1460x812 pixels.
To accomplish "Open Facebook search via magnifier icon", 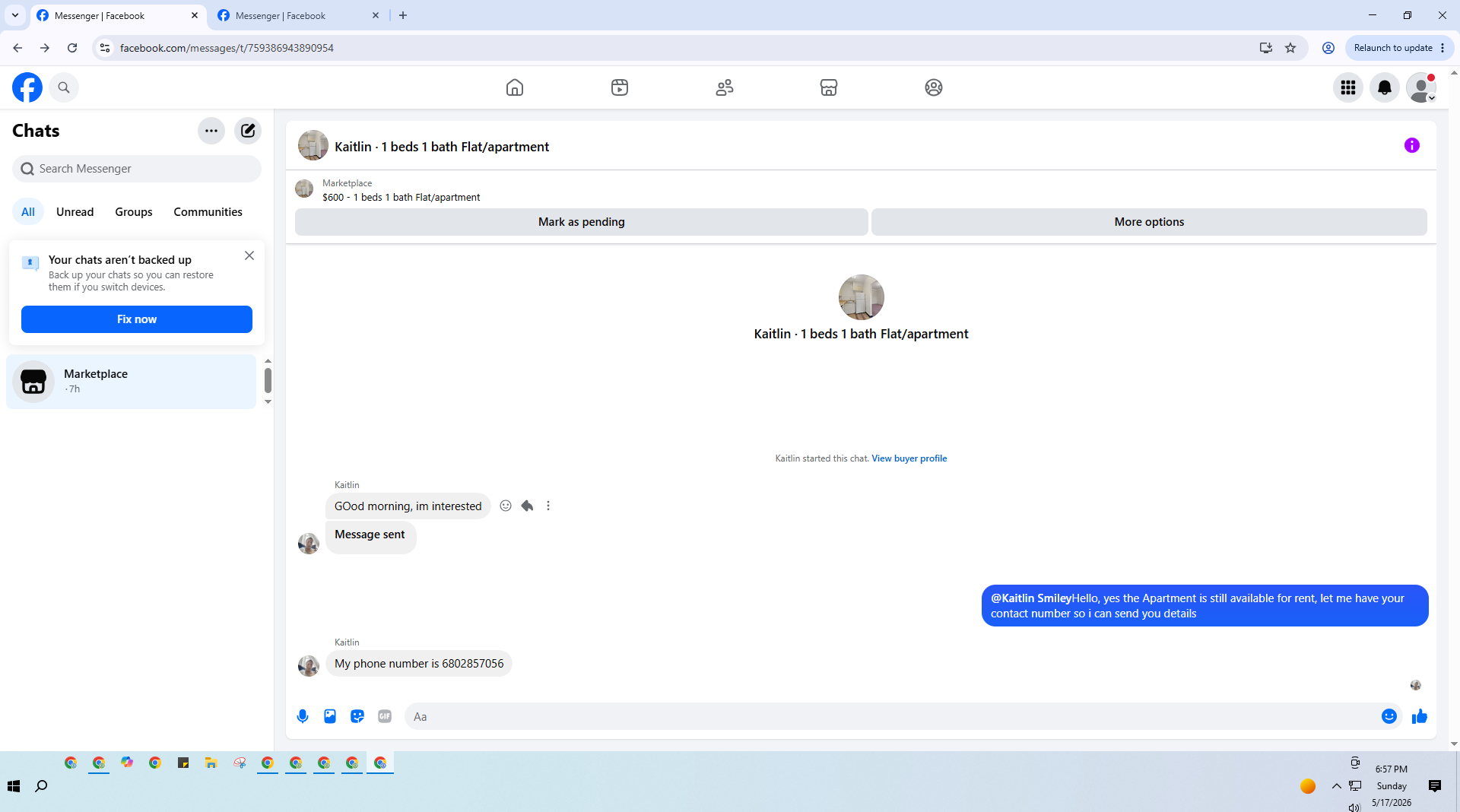I will coord(64,87).
